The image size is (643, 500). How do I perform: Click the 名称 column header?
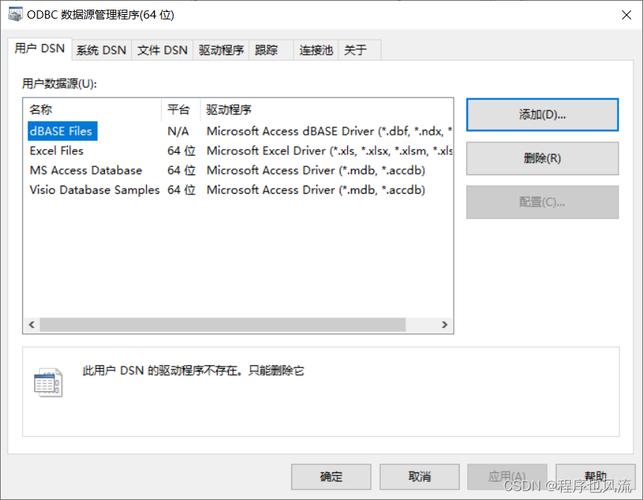click(x=92, y=110)
